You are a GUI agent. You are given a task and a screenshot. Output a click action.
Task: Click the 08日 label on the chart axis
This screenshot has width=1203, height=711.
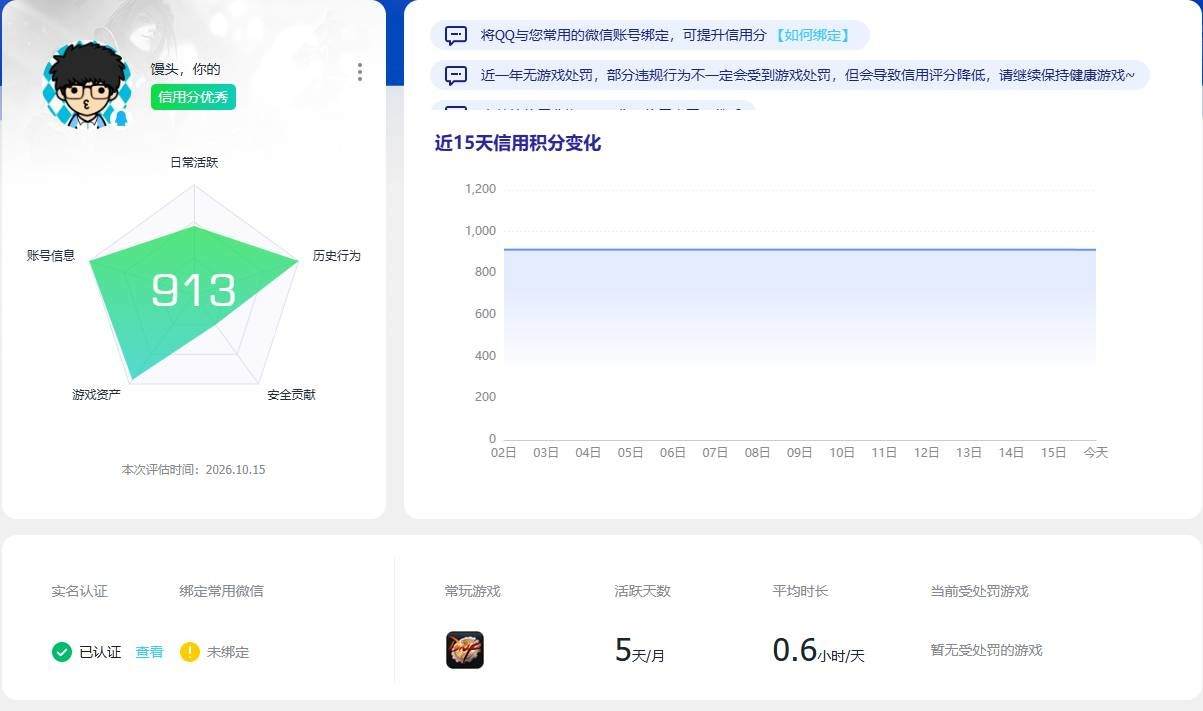click(x=757, y=453)
